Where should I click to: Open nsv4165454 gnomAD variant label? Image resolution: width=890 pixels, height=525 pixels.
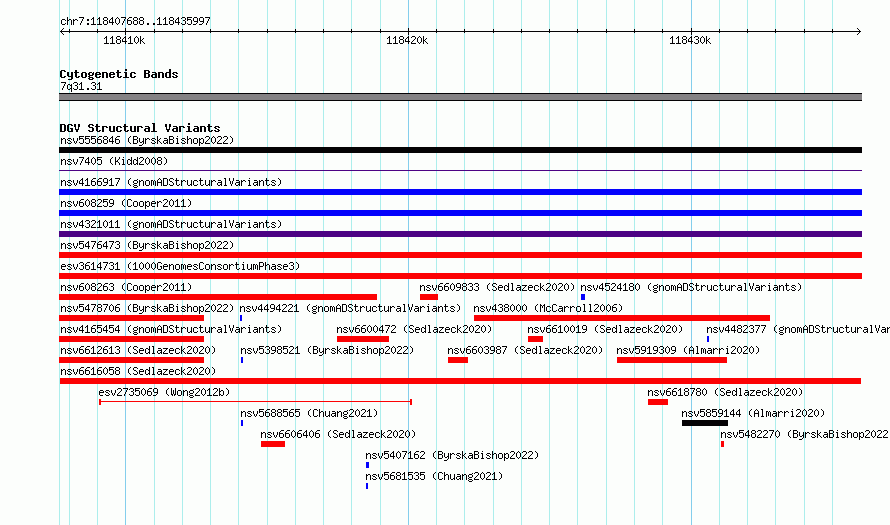point(171,329)
